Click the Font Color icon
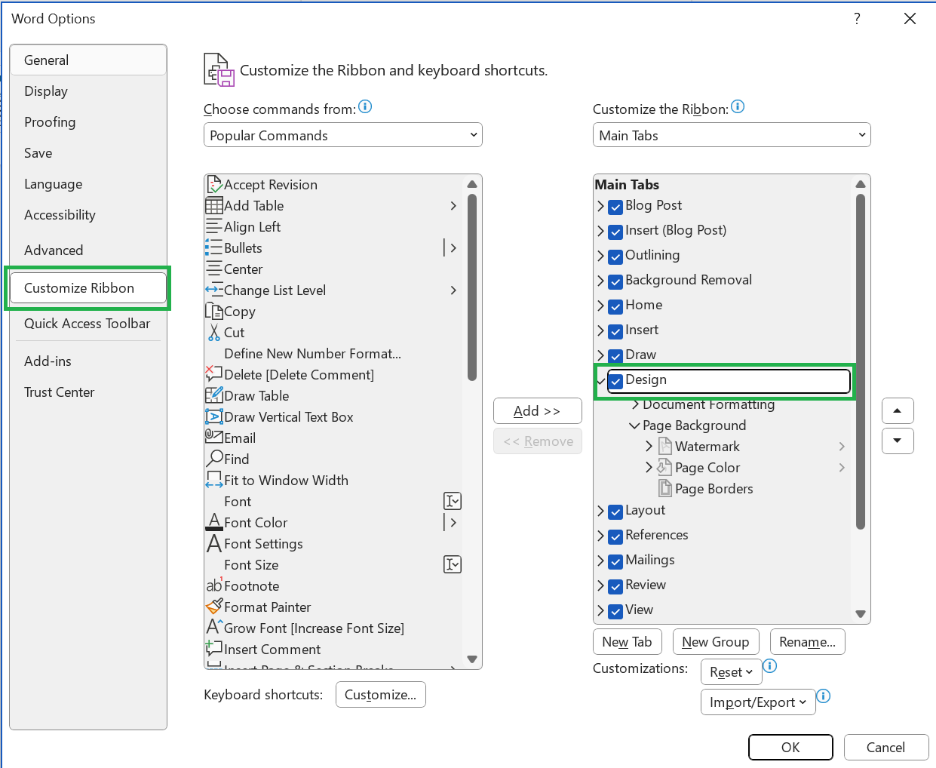The image size is (936, 768). [214, 522]
